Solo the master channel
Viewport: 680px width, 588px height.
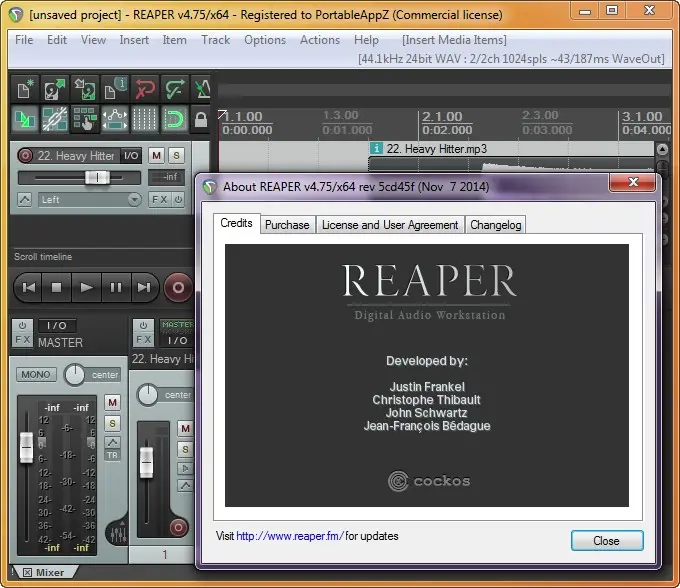click(x=112, y=423)
